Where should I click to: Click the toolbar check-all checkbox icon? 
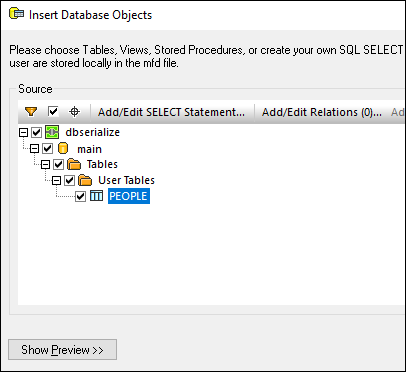tap(53, 111)
